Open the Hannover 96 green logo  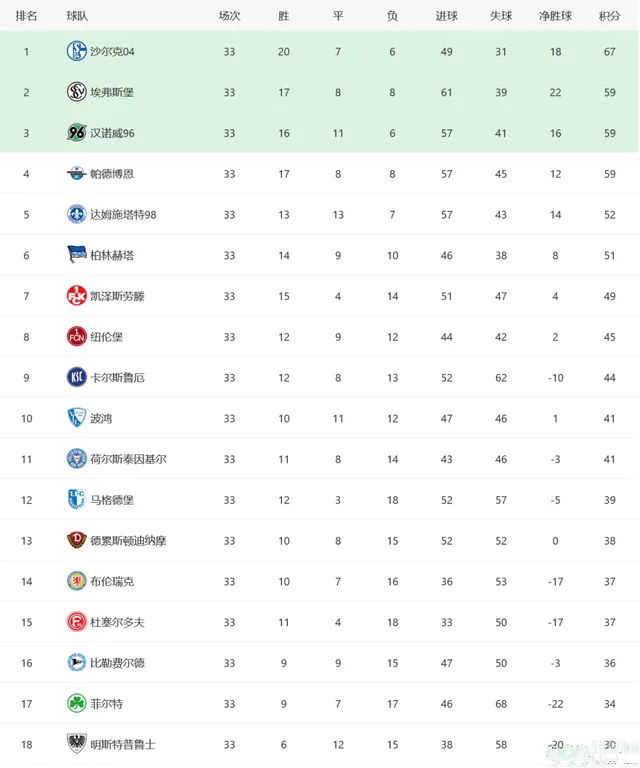point(76,133)
